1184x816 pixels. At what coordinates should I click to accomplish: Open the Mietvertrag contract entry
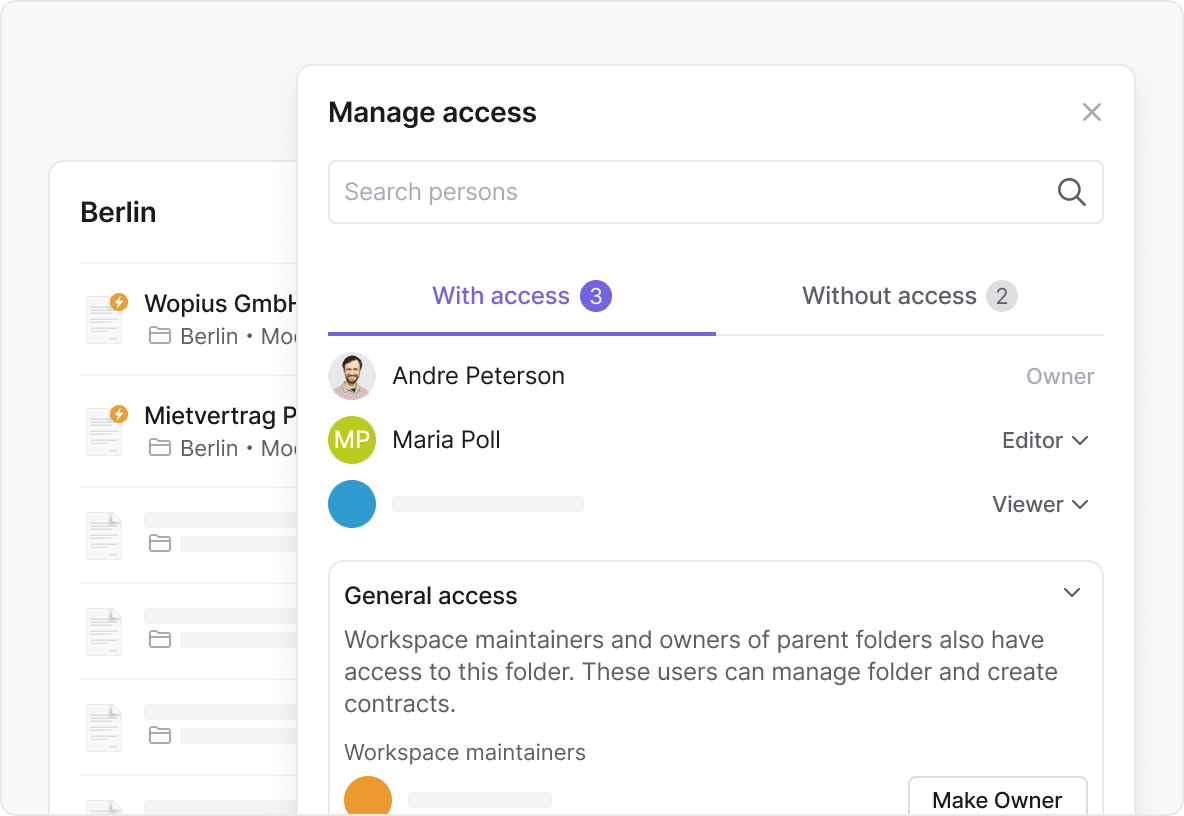click(x=220, y=416)
